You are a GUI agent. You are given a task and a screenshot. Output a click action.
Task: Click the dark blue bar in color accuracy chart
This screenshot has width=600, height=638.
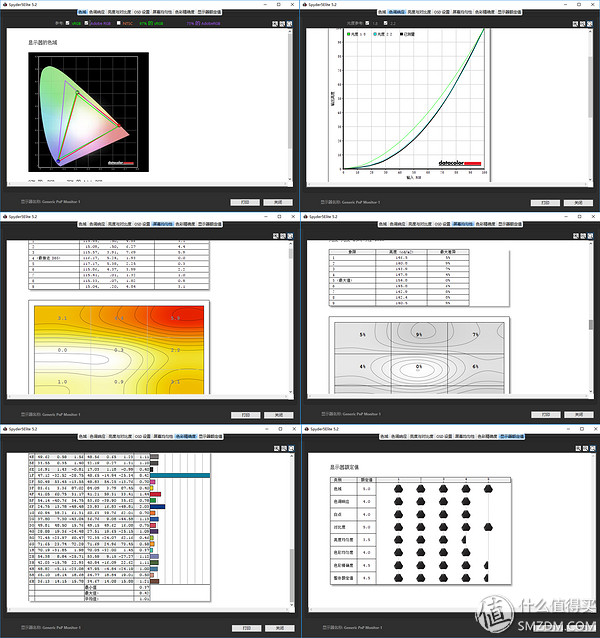(158, 507)
